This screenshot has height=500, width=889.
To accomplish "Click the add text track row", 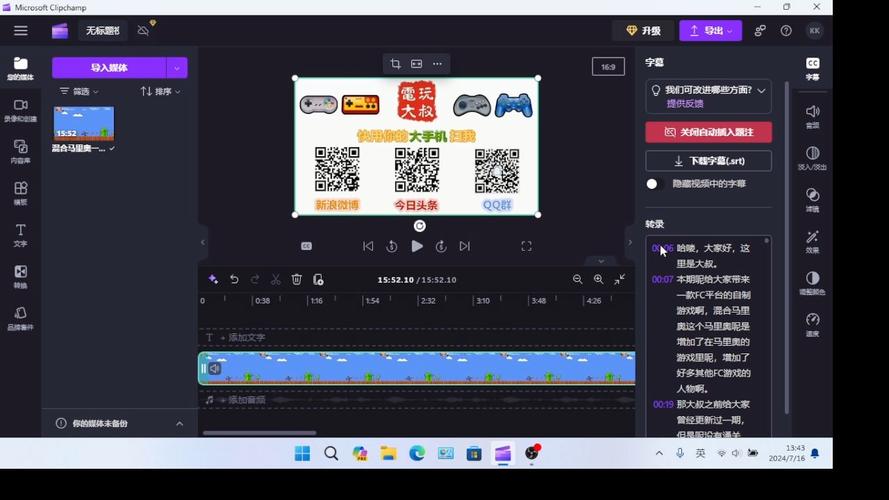I will pos(417,337).
